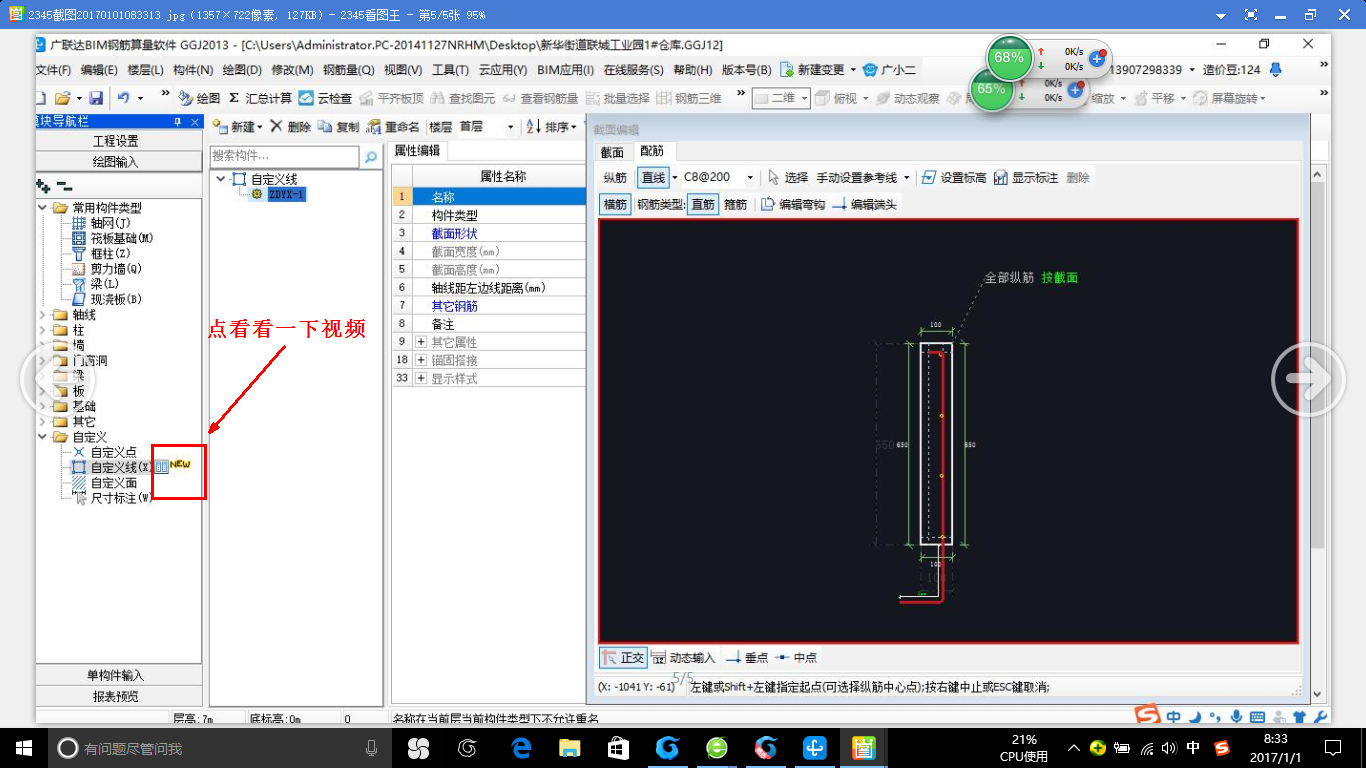Select 横筋 transverse rebar mode

(615, 204)
